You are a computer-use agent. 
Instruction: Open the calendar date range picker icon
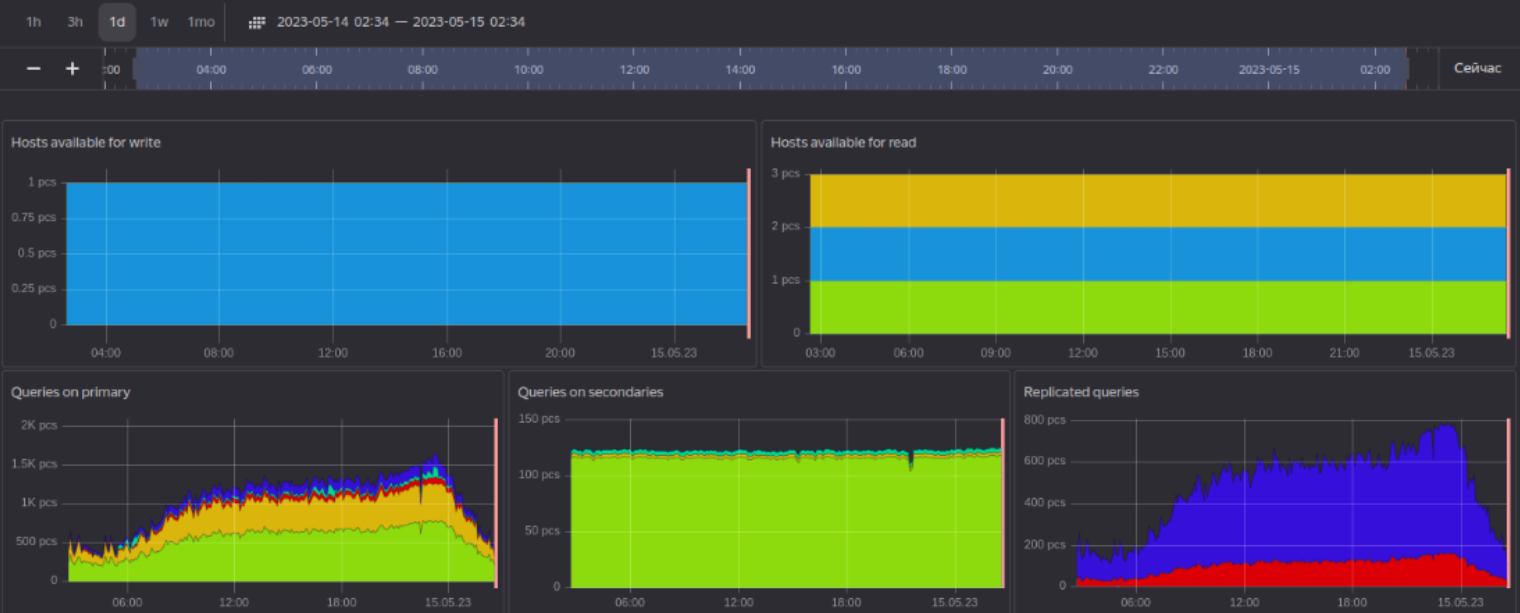[x=257, y=22]
